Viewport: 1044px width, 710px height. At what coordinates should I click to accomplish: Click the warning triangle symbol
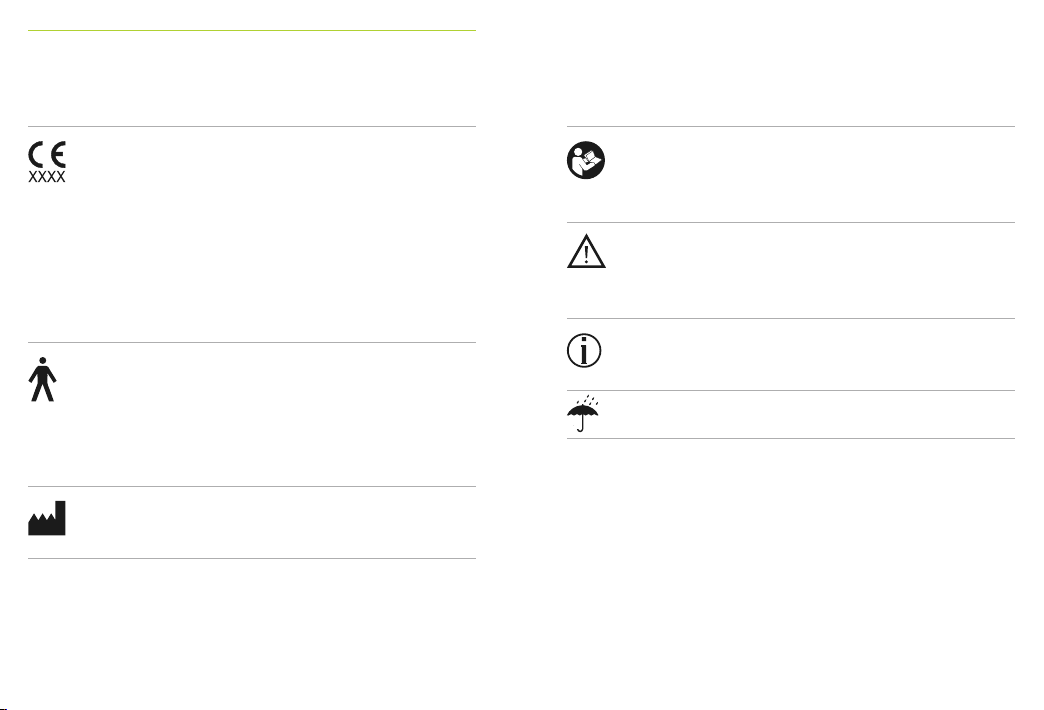coord(586,251)
